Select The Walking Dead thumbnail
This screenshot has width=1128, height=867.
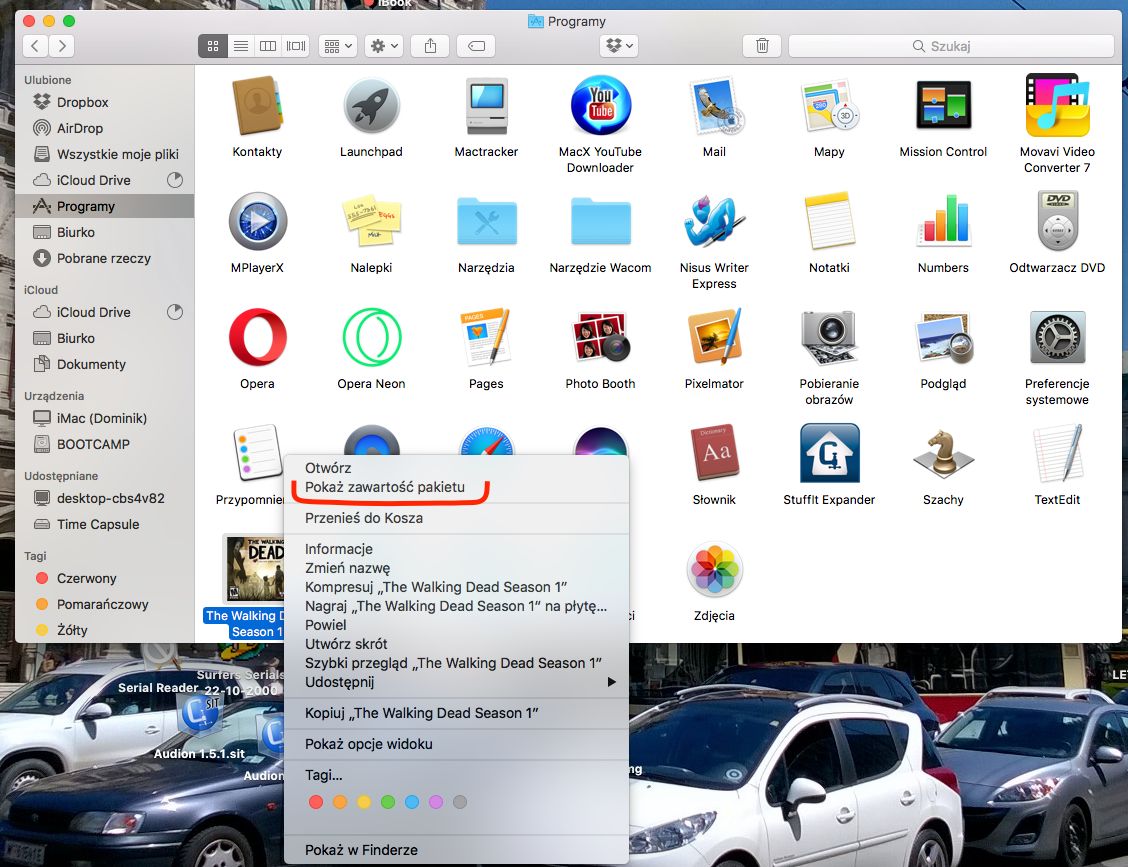pyautogui.click(x=253, y=568)
